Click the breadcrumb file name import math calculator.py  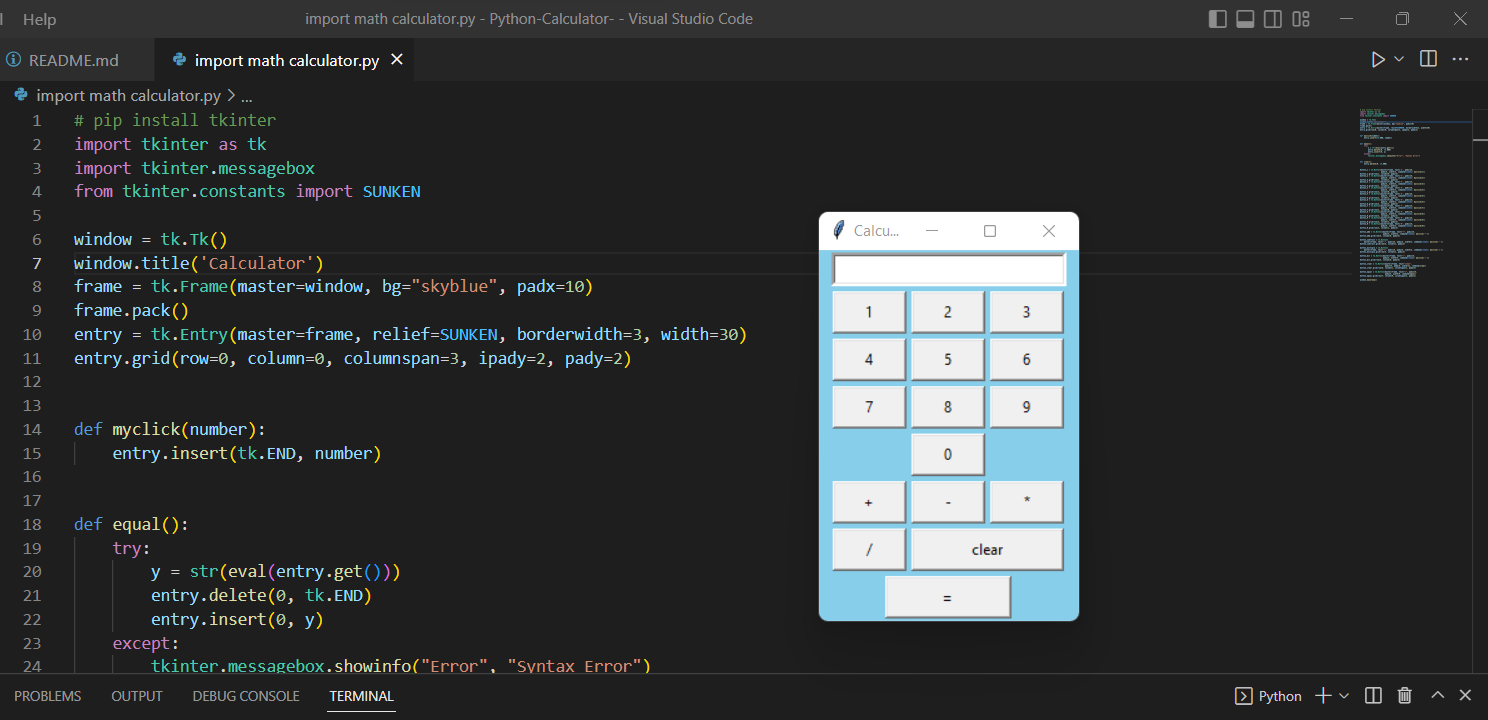coord(128,96)
